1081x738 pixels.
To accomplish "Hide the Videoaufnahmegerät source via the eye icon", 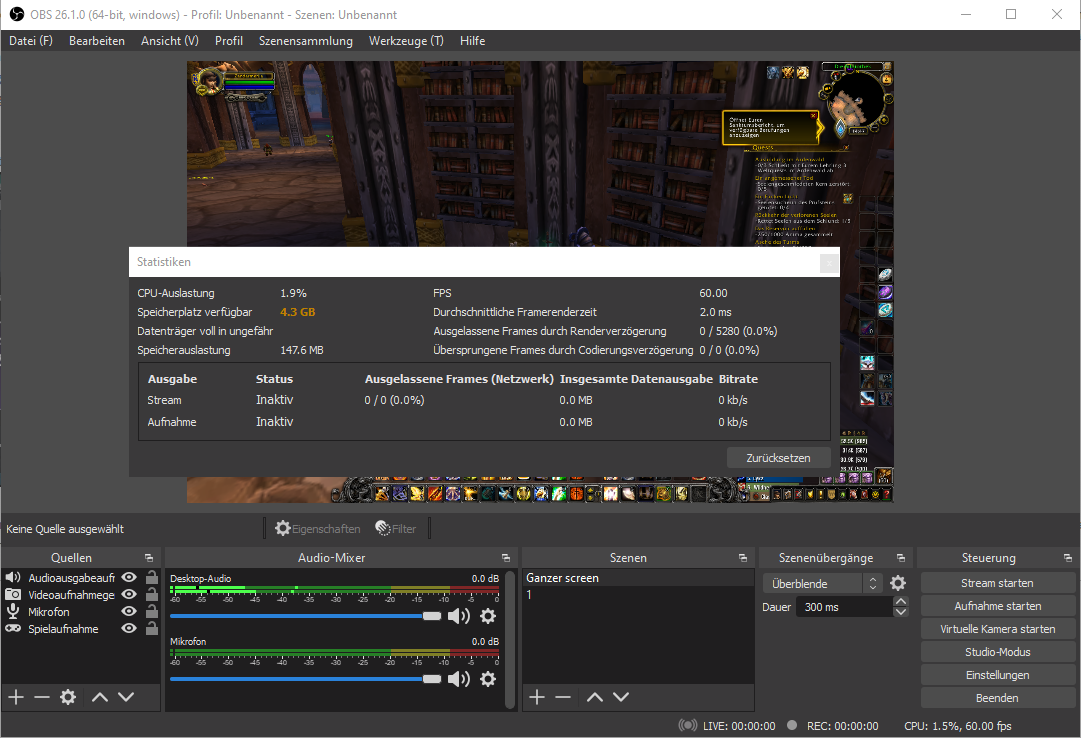I will pyautogui.click(x=129, y=595).
